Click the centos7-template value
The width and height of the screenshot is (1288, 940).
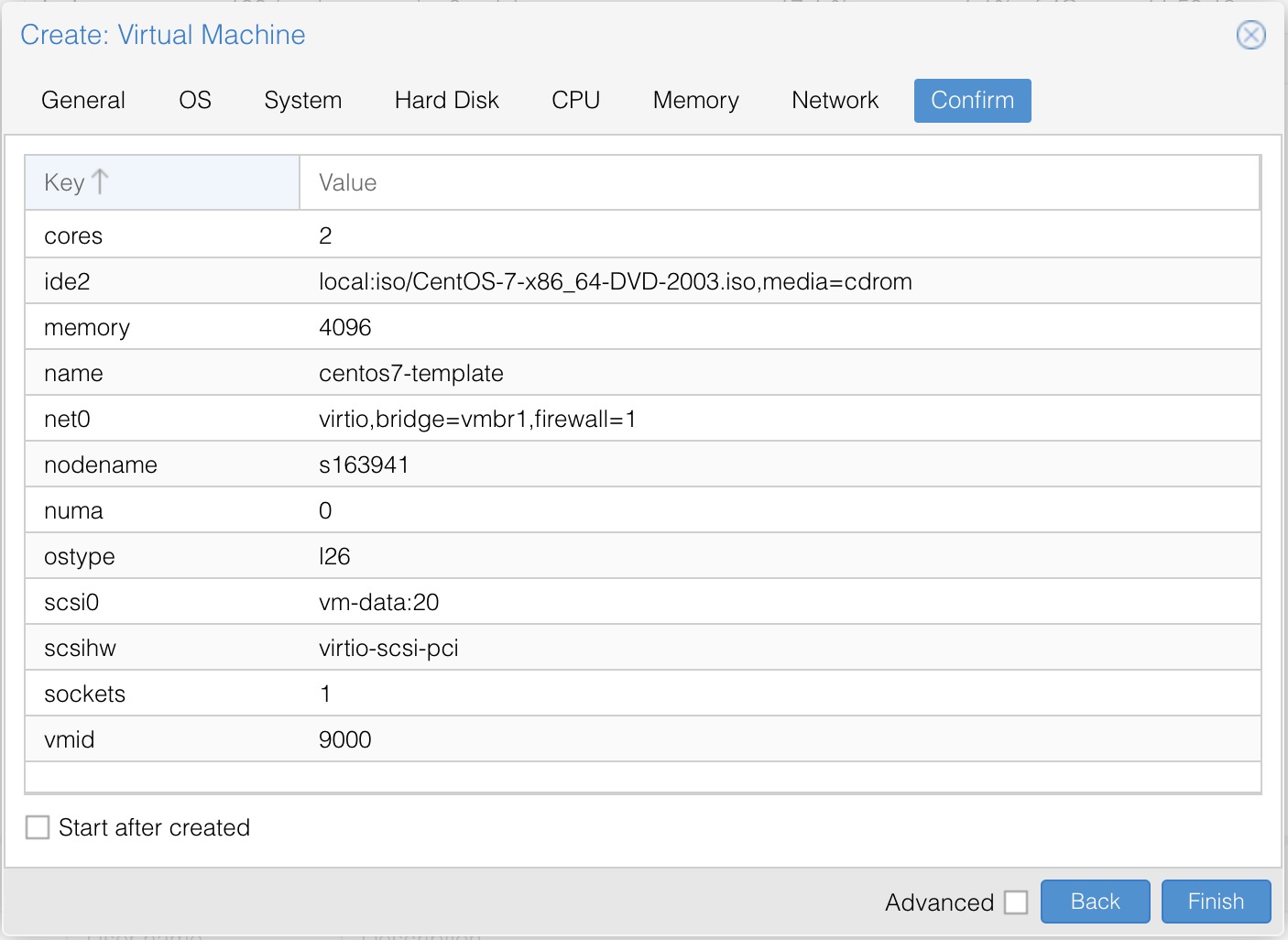click(411, 373)
